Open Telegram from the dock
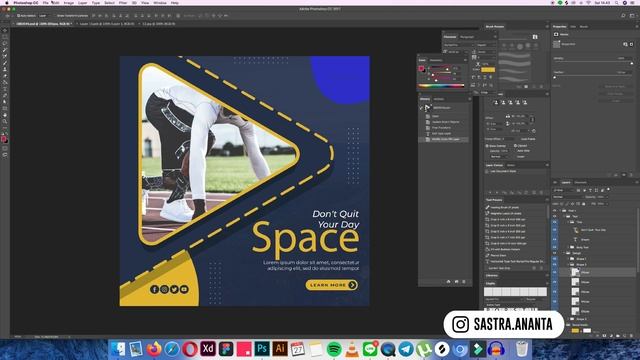The image size is (640, 360). 406,349
